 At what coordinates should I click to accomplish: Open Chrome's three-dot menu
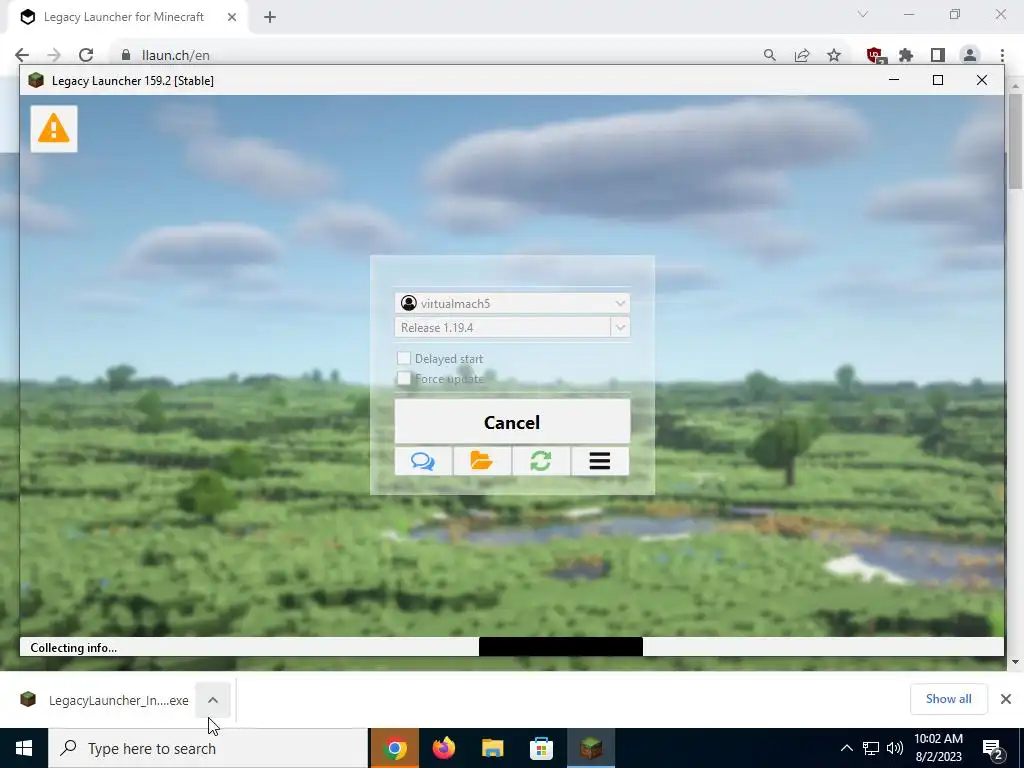click(1002, 55)
